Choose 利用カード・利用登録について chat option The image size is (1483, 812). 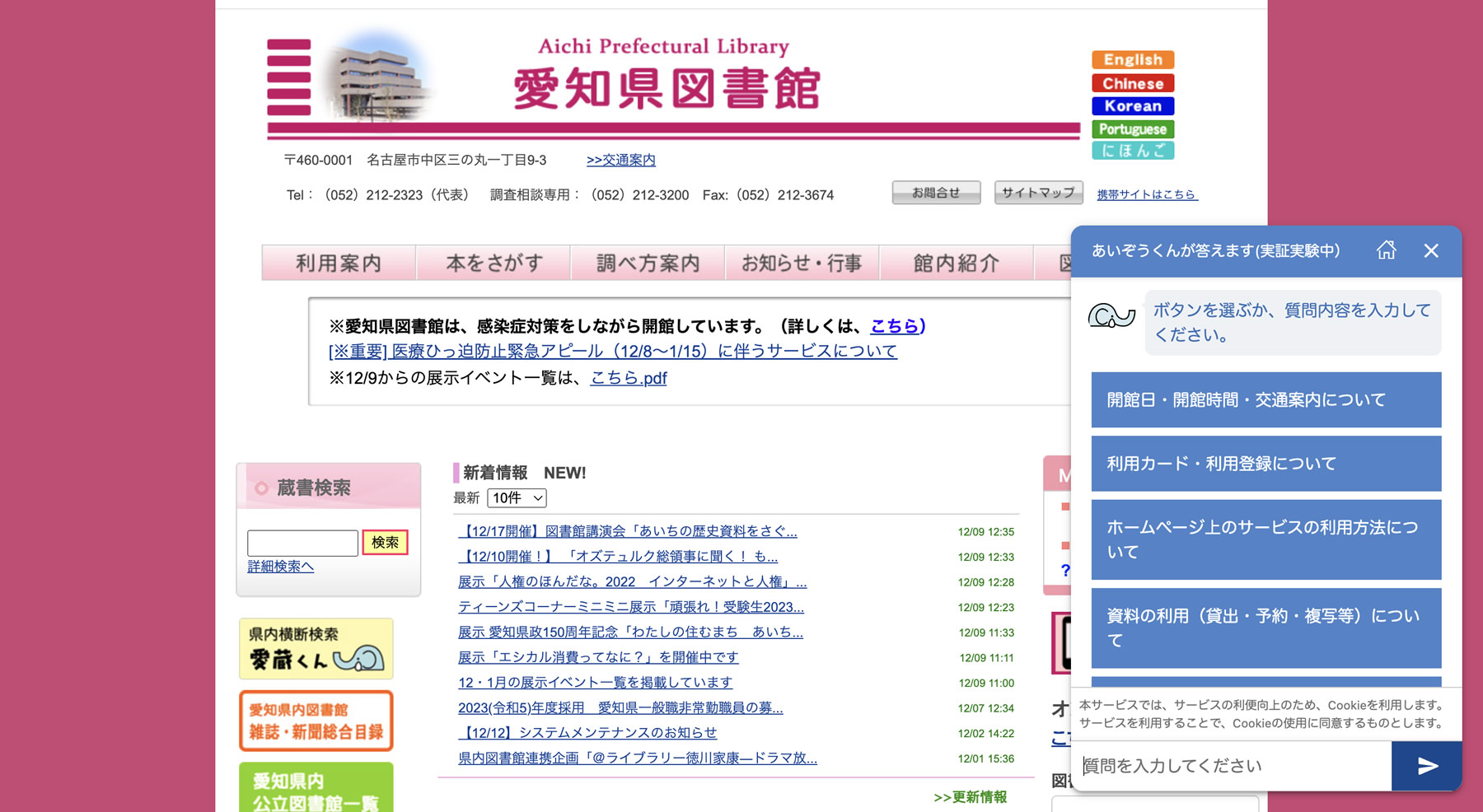click(1266, 464)
